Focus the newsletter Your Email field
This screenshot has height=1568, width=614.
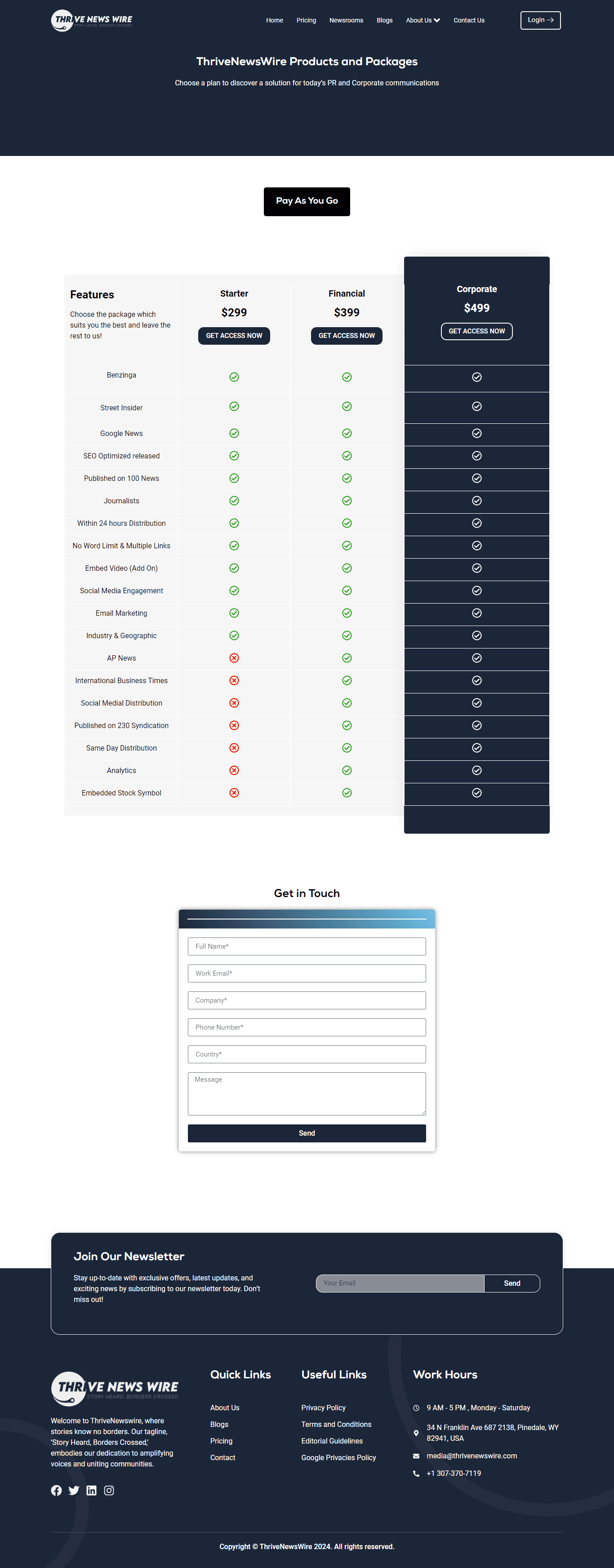tap(400, 1283)
